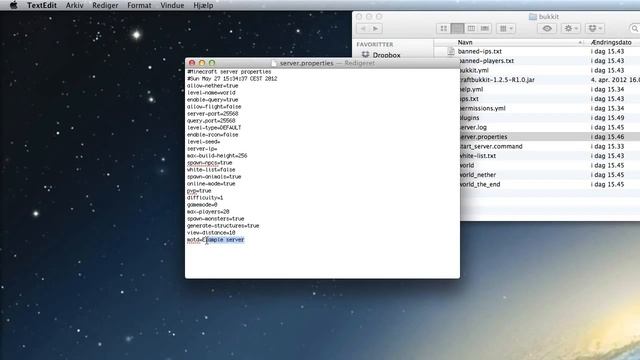Click the max-build-height=256 line
The width and height of the screenshot is (640, 360).
point(217,156)
